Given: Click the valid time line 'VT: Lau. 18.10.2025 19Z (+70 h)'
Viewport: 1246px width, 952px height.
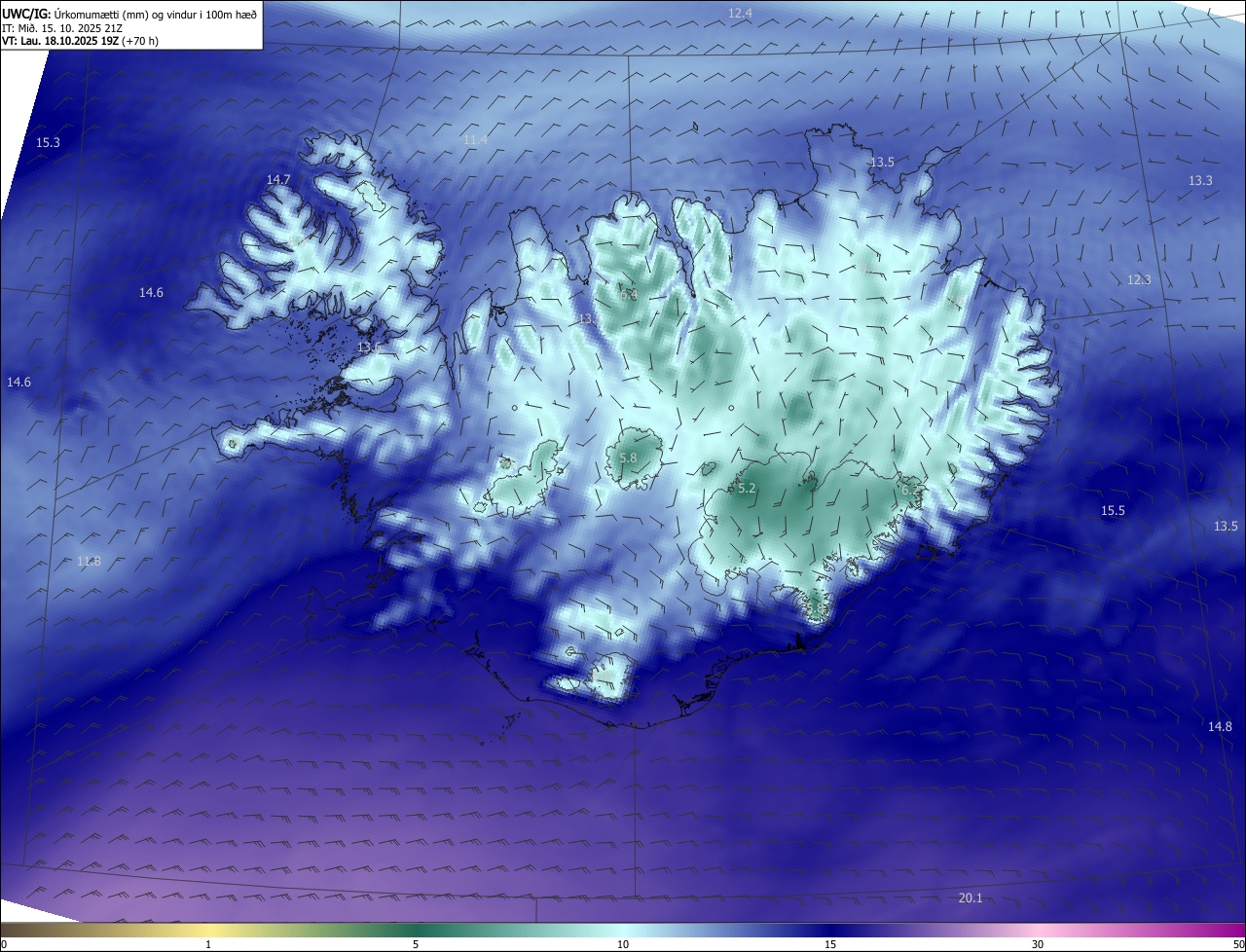Looking at the screenshot, I should point(81,41).
